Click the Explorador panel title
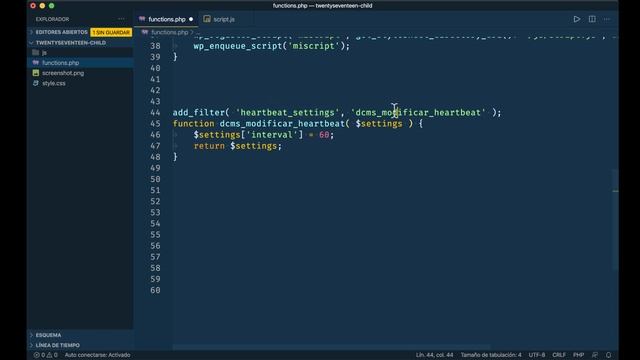 click(x=52, y=19)
